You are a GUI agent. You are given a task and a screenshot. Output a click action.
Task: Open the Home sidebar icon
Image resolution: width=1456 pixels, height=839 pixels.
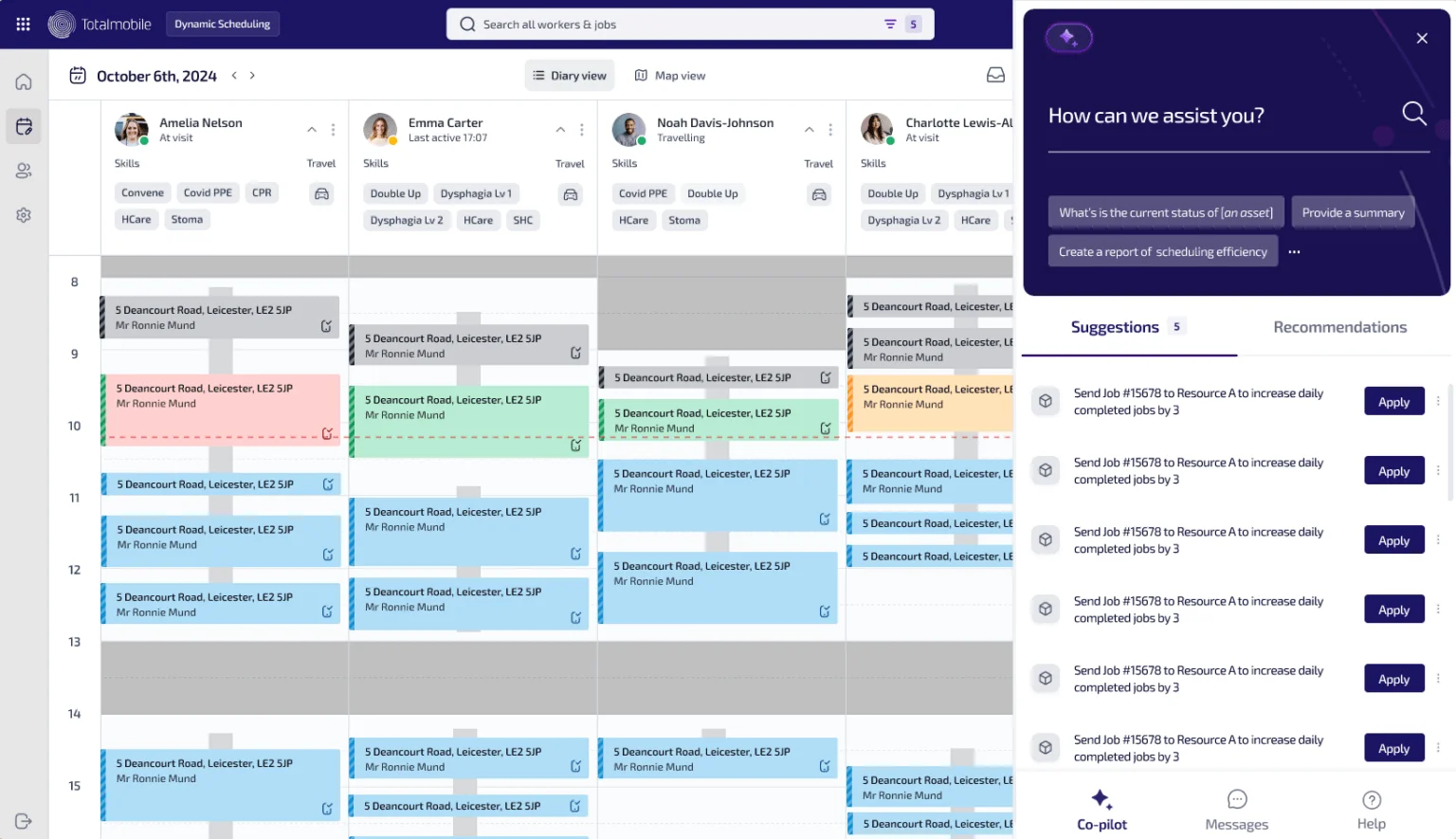[x=24, y=82]
